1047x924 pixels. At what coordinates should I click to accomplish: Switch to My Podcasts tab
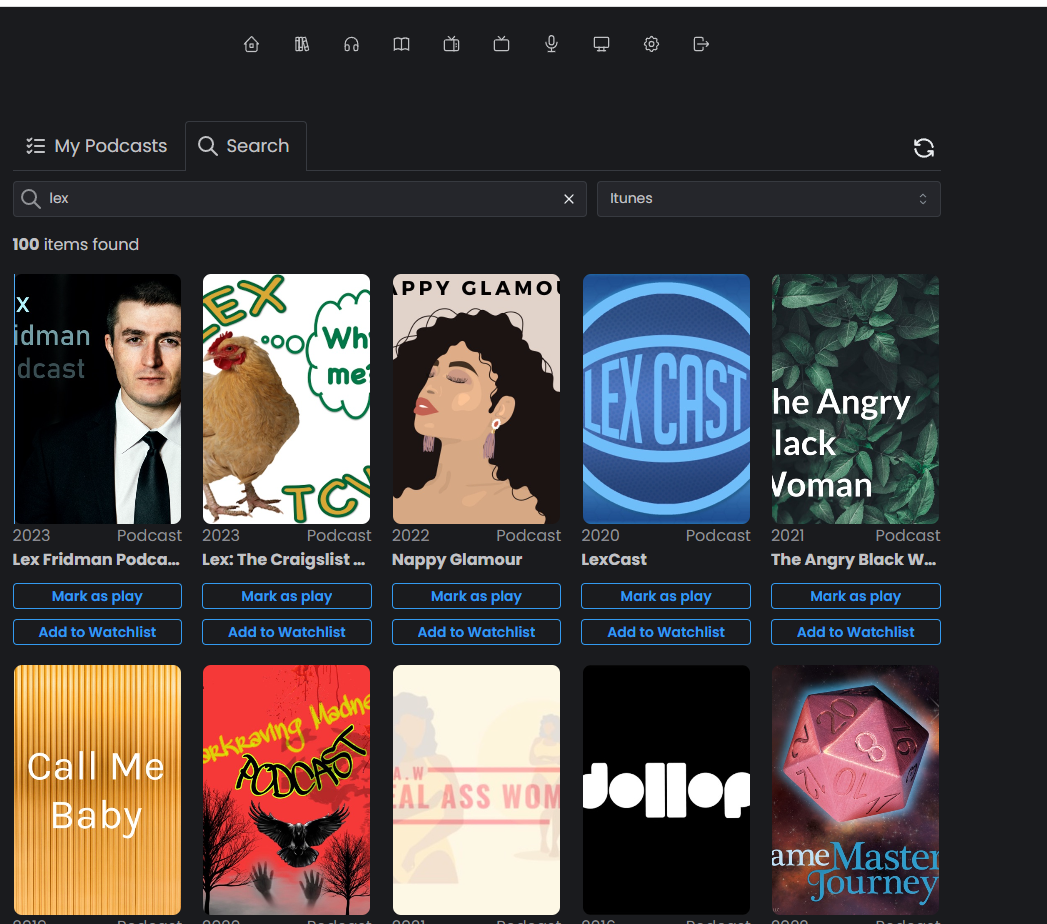pyautogui.click(x=97, y=146)
